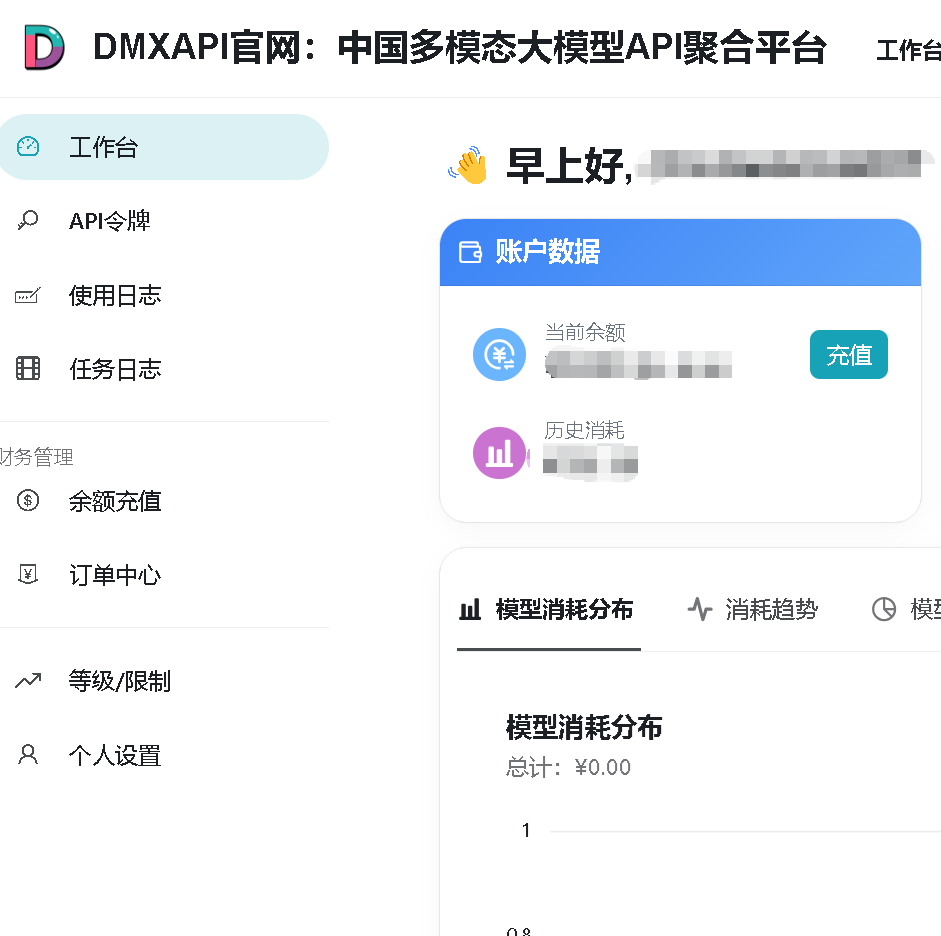Open 订单中心 sidebar entry
This screenshot has height=936, width=941.
click(164, 575)
